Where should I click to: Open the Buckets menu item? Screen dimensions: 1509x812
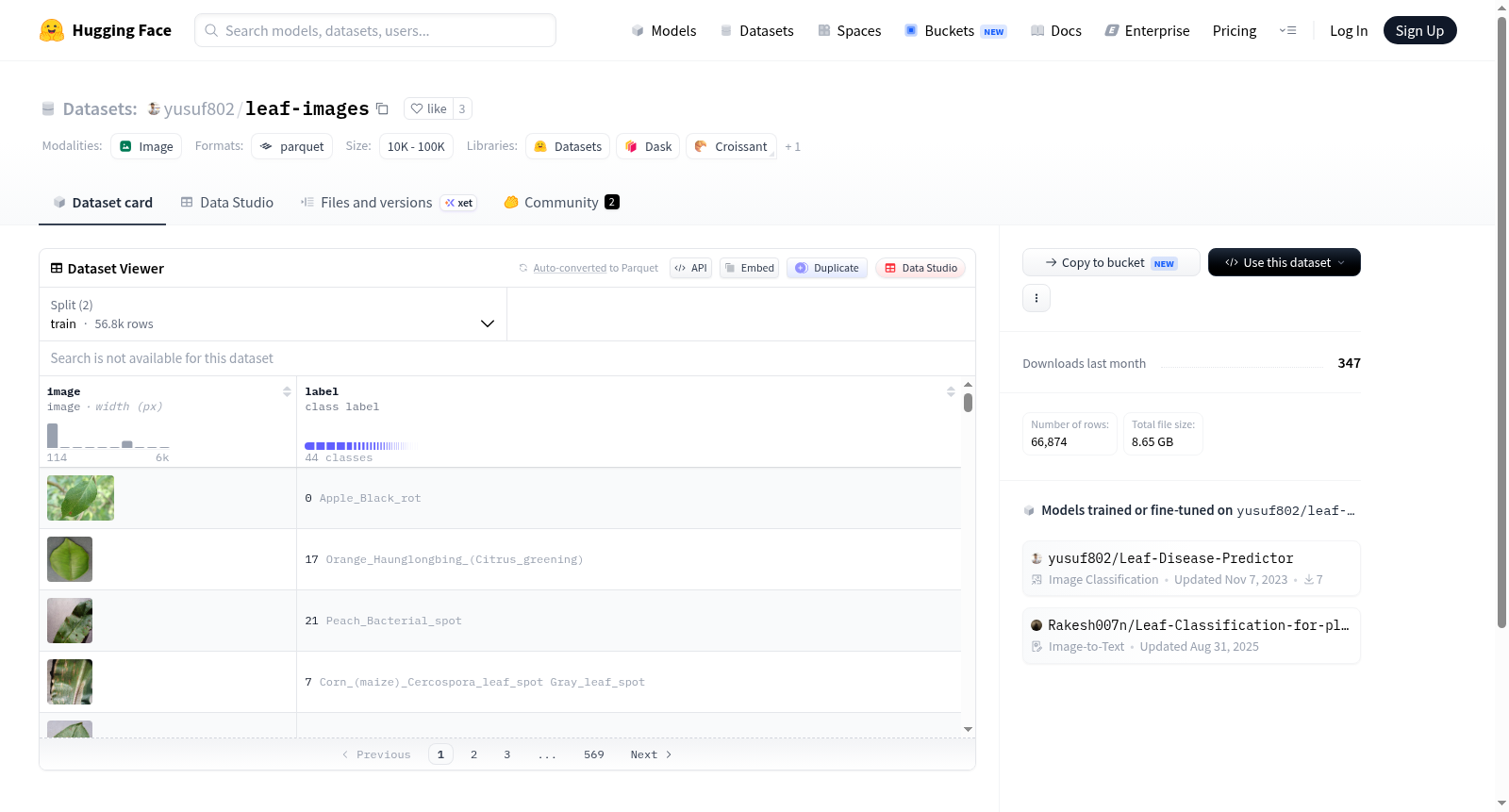point(954,30)
